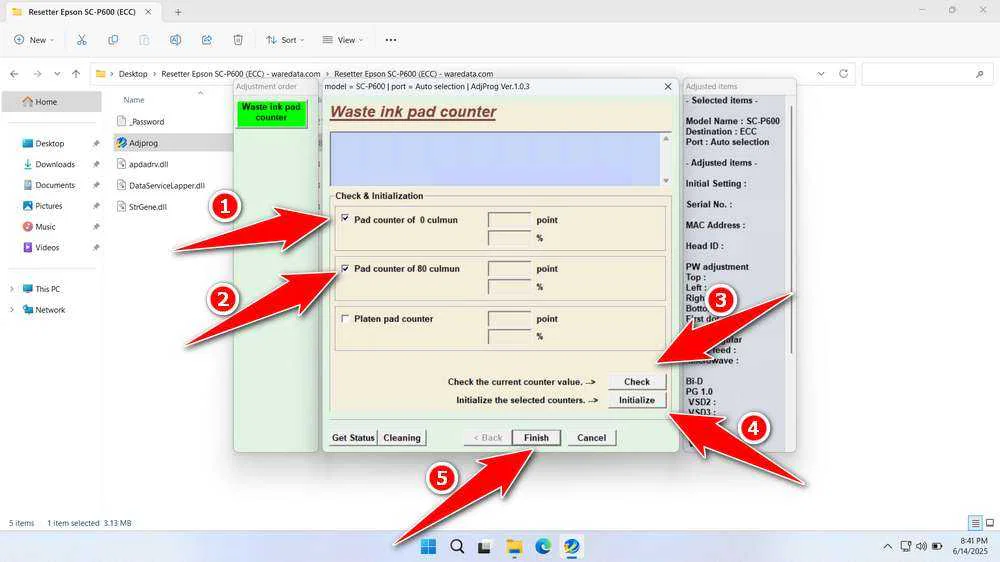Toggle the Pad counter of 80 culmun checkbox
1000x562 pixels.
[x=346, y=269]
